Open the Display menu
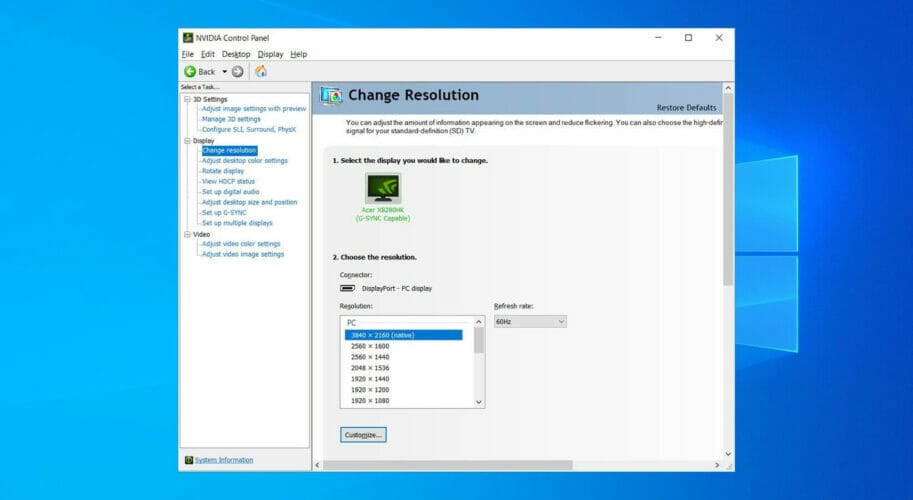913x500 pixels. coord(270,54)
